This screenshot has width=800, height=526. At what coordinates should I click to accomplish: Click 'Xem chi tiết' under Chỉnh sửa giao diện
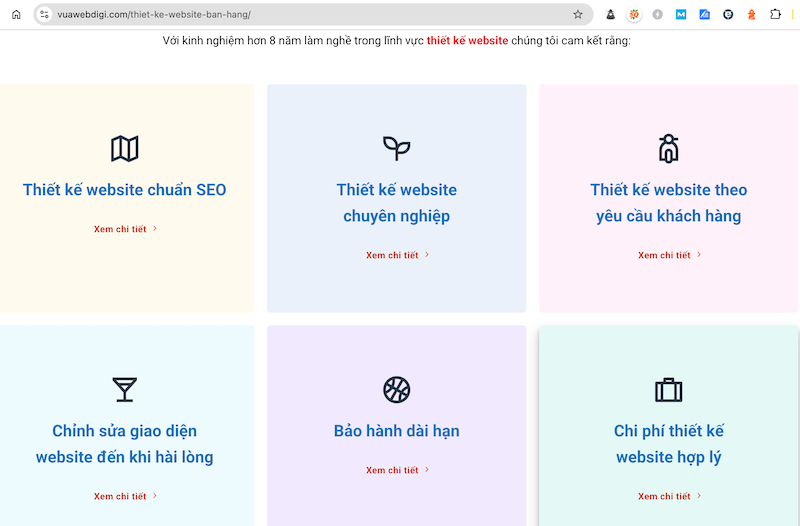(125, 496)
